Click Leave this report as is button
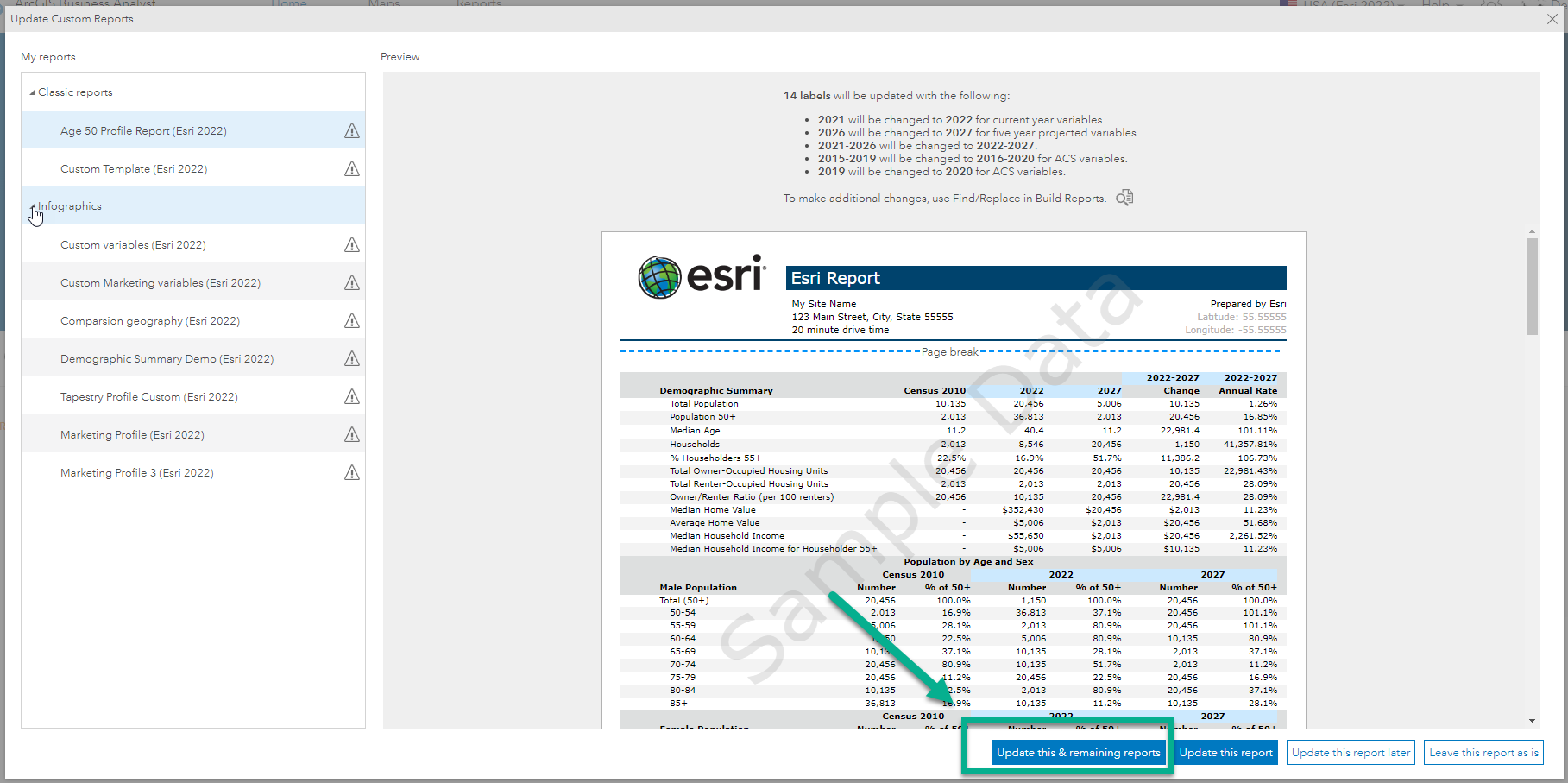Screen dimensions: 1568x783 pyautogui.click(x=1483, y=753)
